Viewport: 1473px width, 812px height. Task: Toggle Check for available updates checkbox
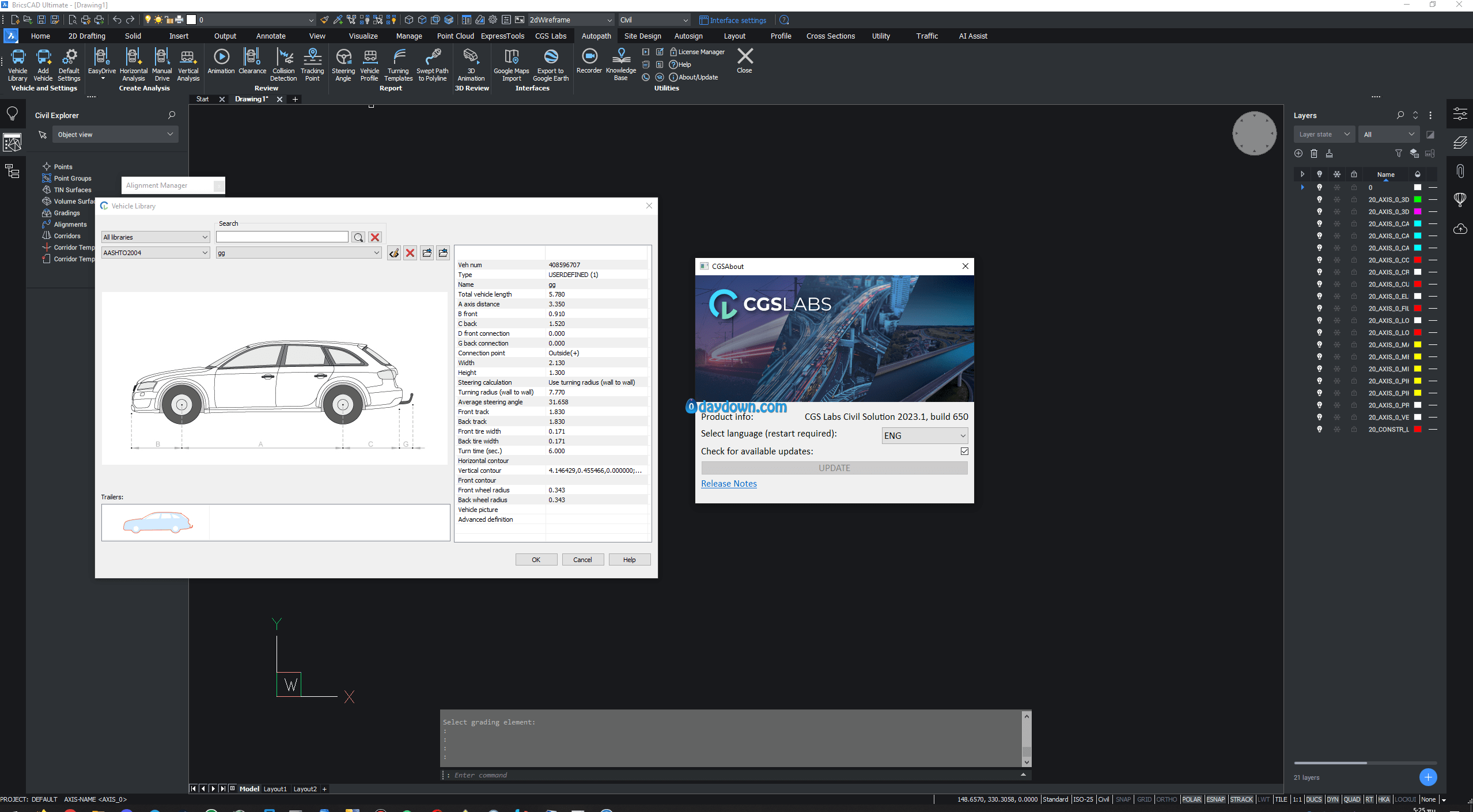click(x=964, y=451)
